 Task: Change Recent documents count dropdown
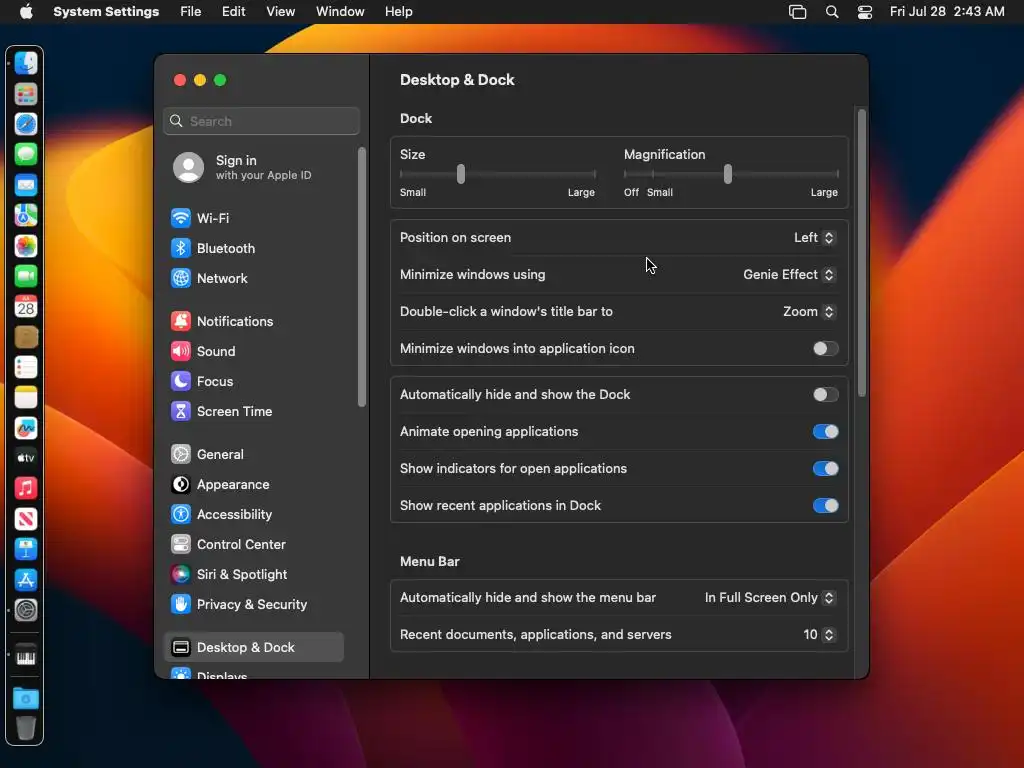(x=819, y=635)
